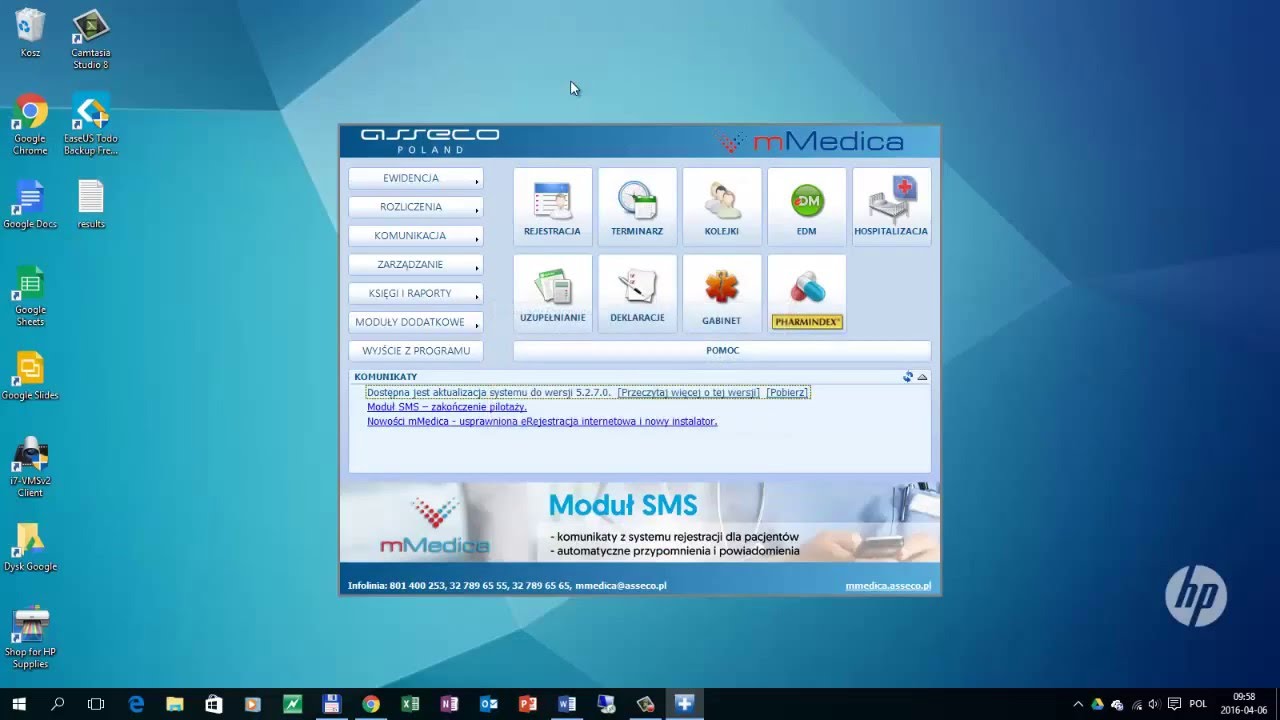Open the Gabinet module
Viewport: 1280px width, 720px height.
(721, 293)
